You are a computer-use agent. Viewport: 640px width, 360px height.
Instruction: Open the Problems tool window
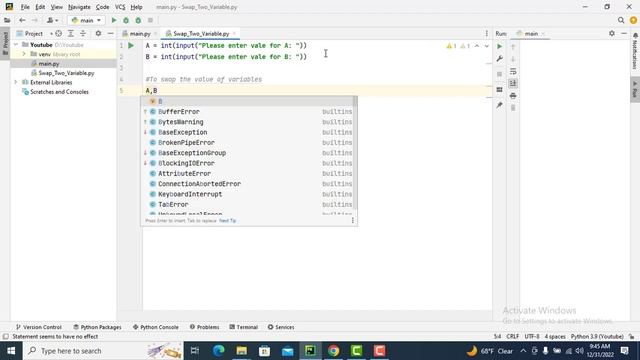click(204, 327)
